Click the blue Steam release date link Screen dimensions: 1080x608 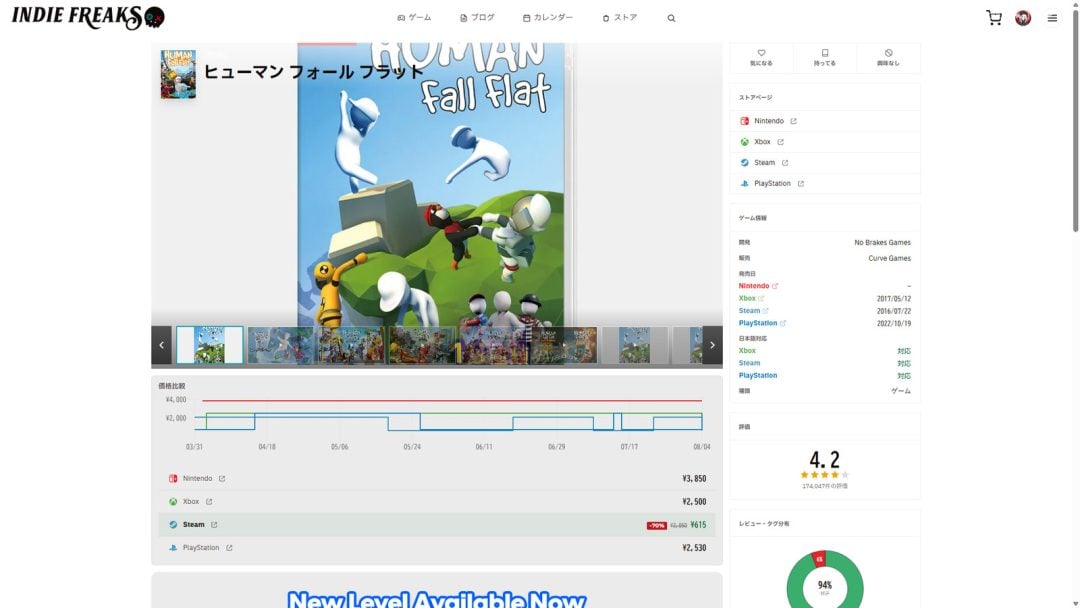[x=753, y=311]
